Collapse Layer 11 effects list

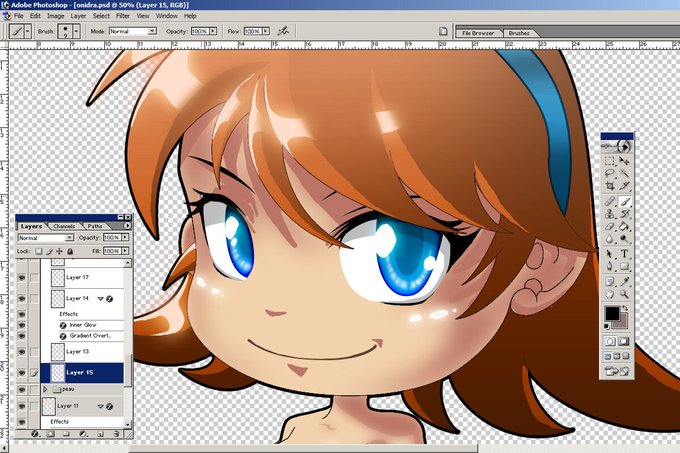pos(101,407)
